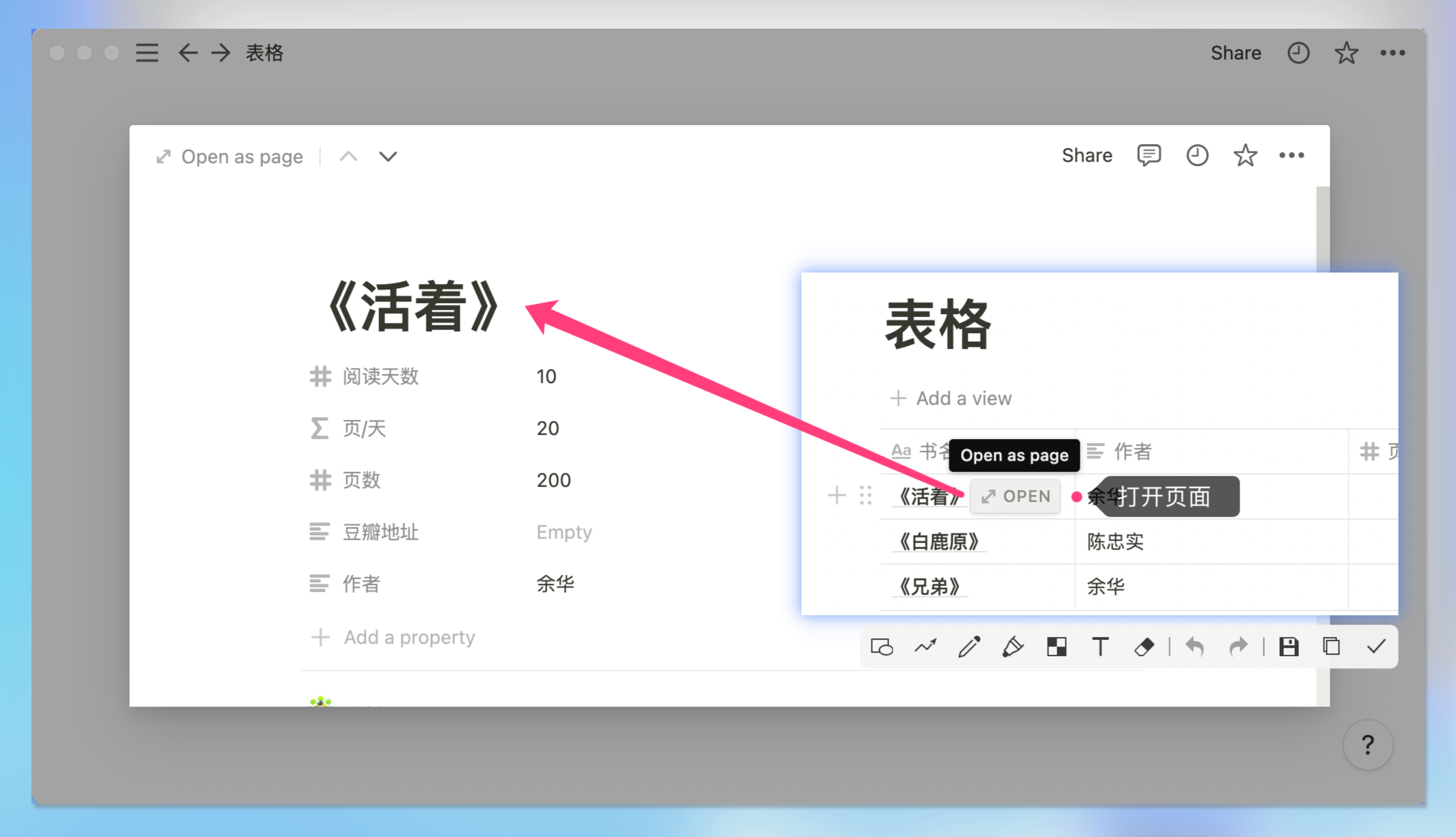1456x837 pixels.
Task: Click the Empty 豆瓣地址 field
Action: point(564,532)
